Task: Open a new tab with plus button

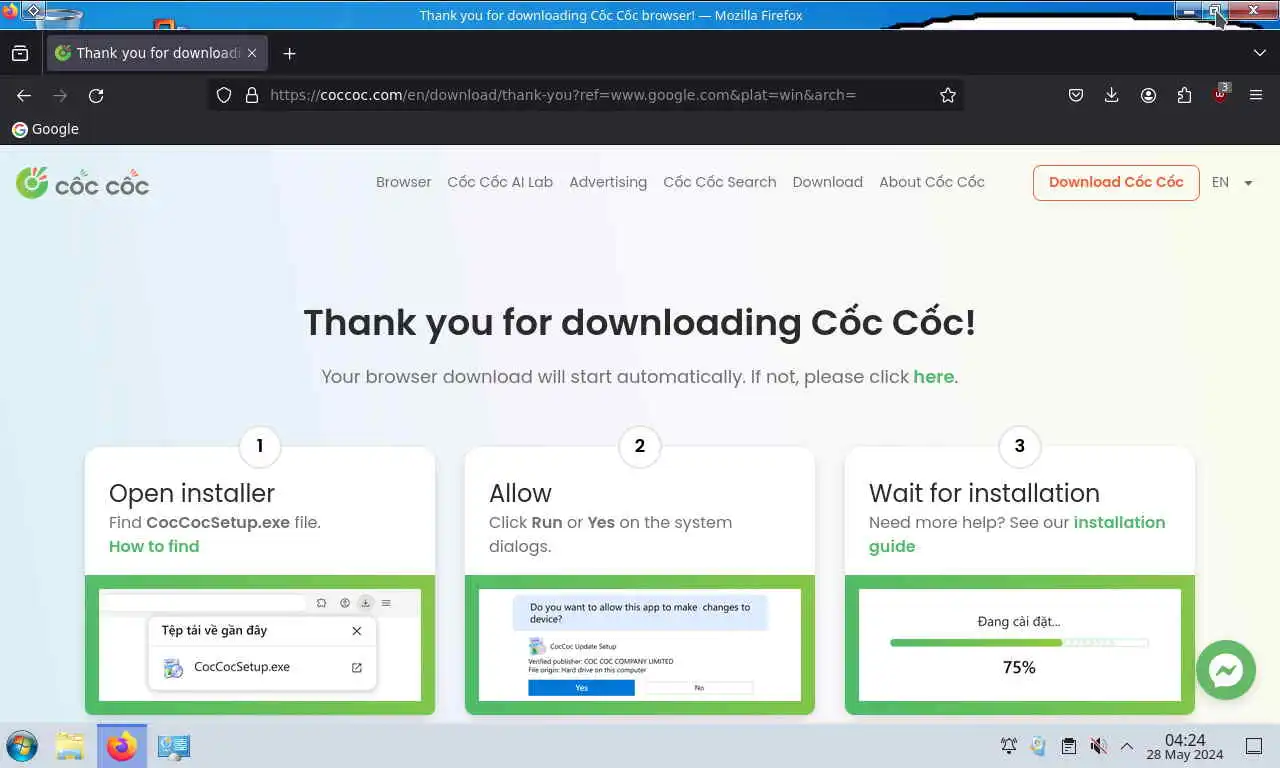Action: [x=289, y=53]
